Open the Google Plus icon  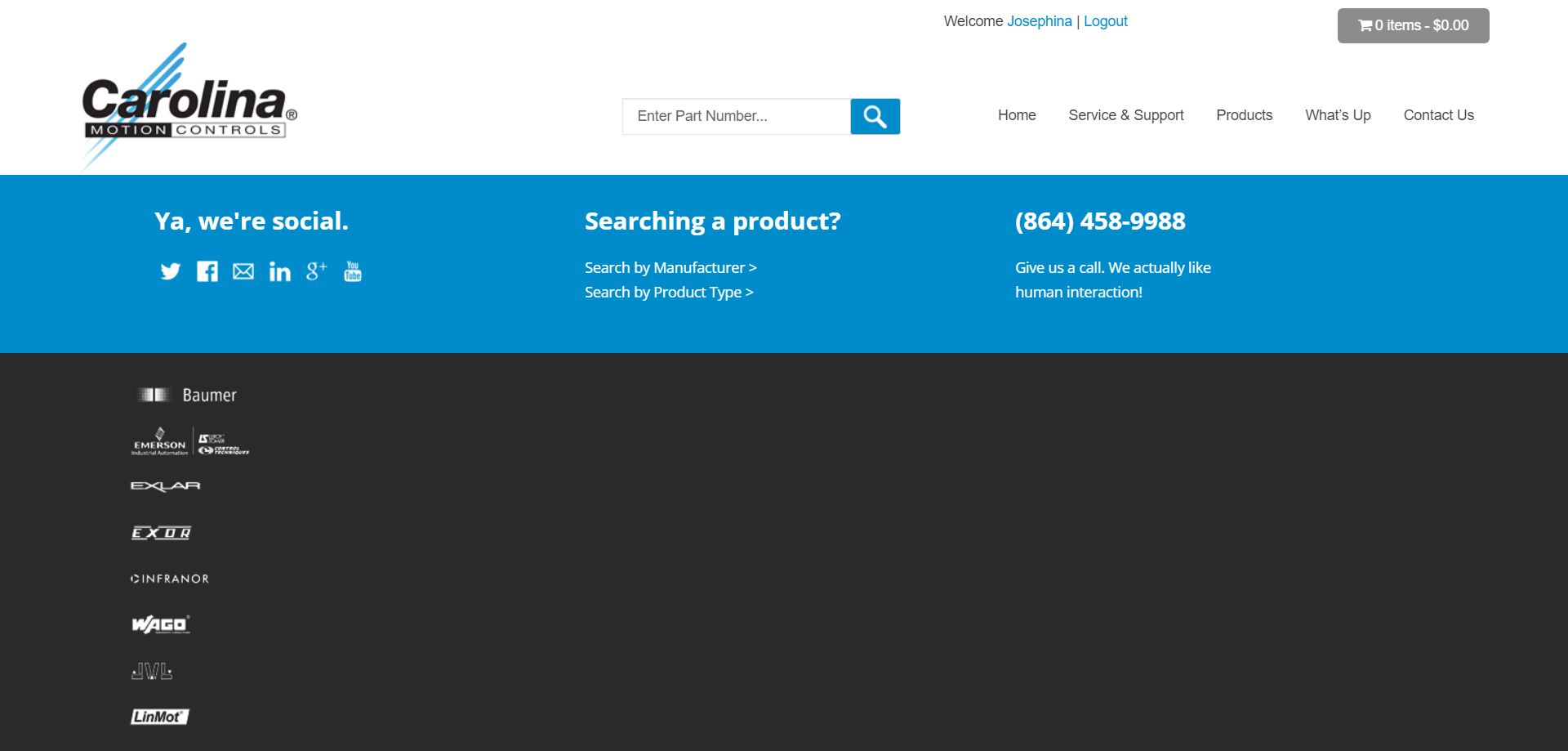317,271
